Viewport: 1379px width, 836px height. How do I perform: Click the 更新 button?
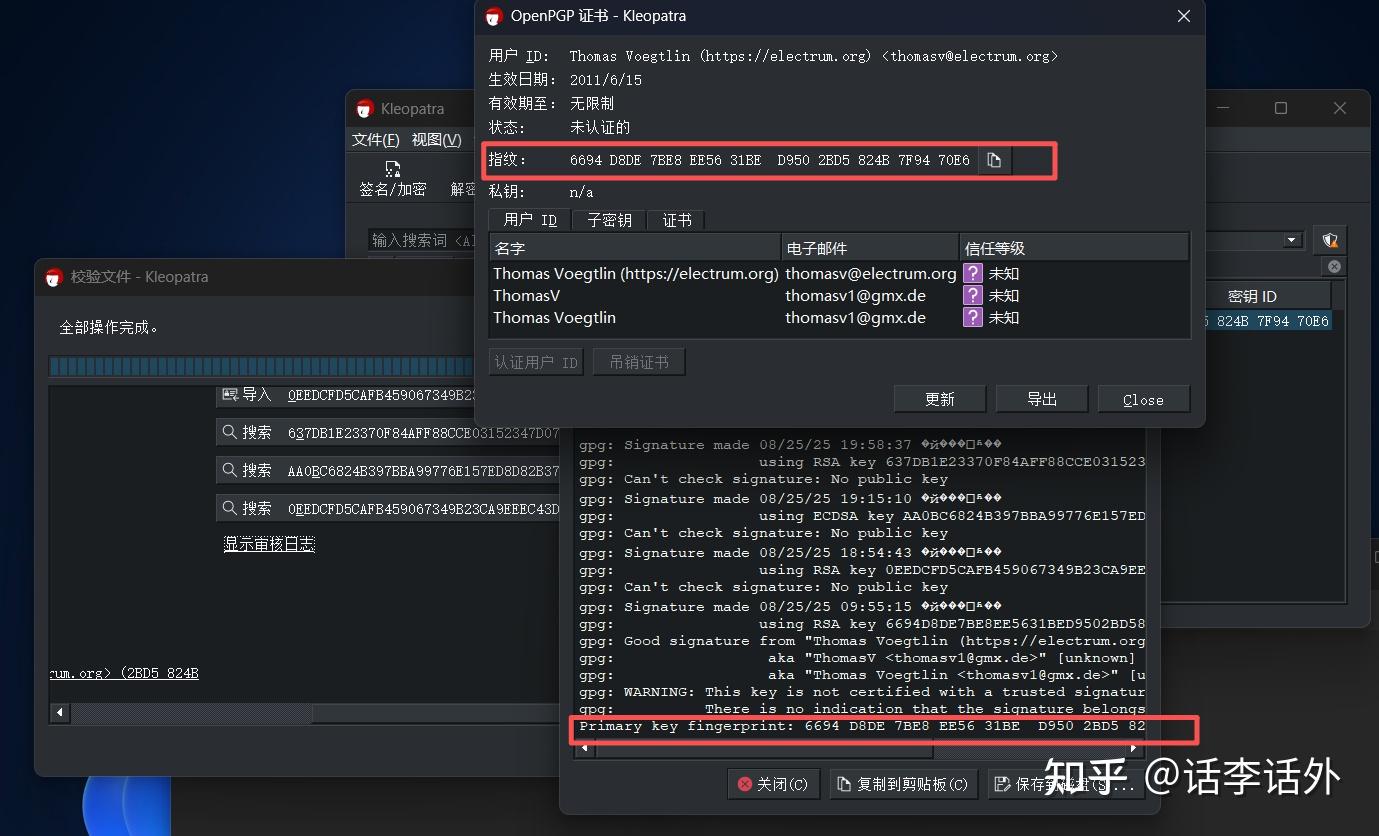click(940, 399)
